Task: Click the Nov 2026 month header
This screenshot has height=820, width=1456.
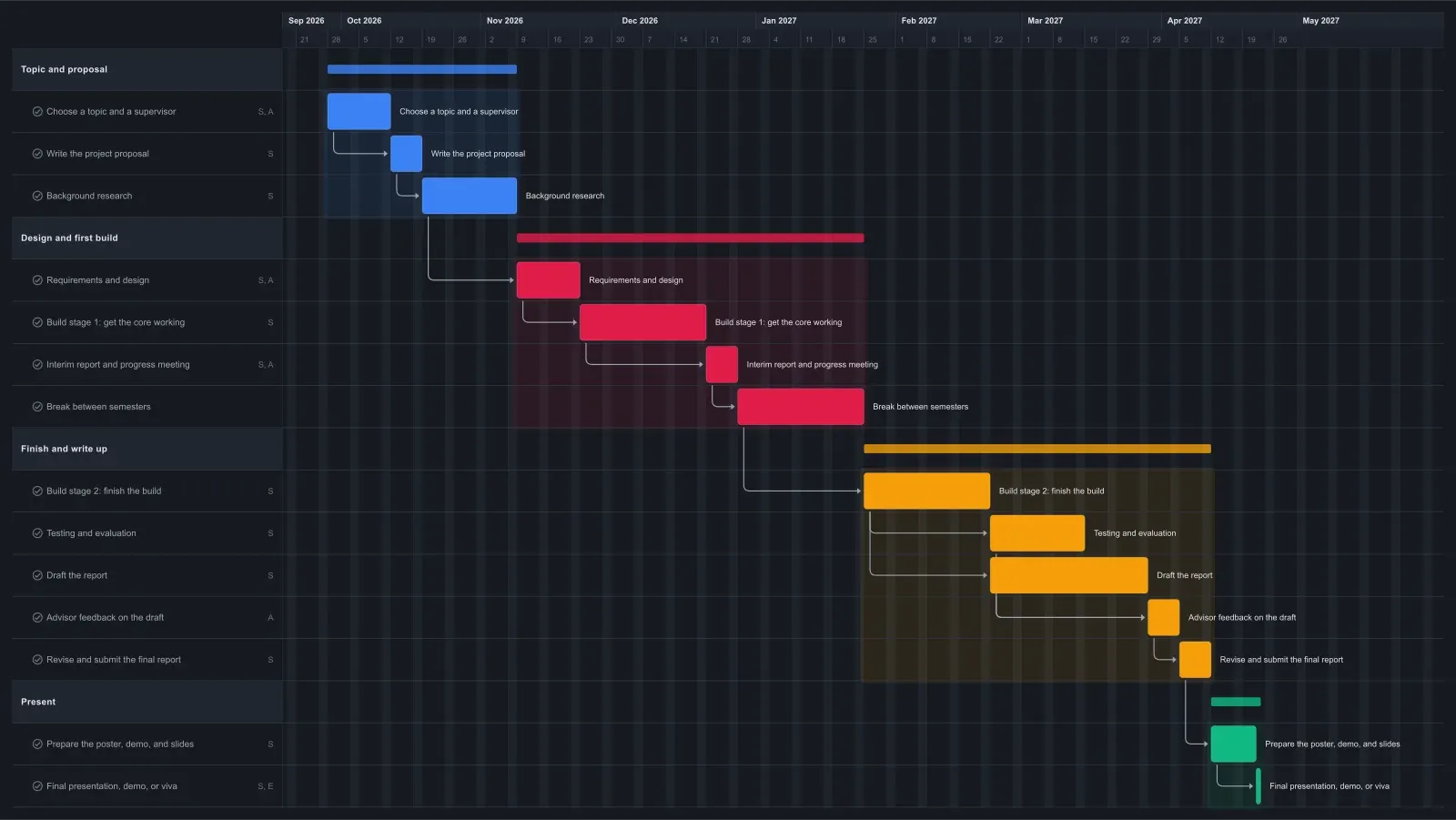Action: (505, 21)
